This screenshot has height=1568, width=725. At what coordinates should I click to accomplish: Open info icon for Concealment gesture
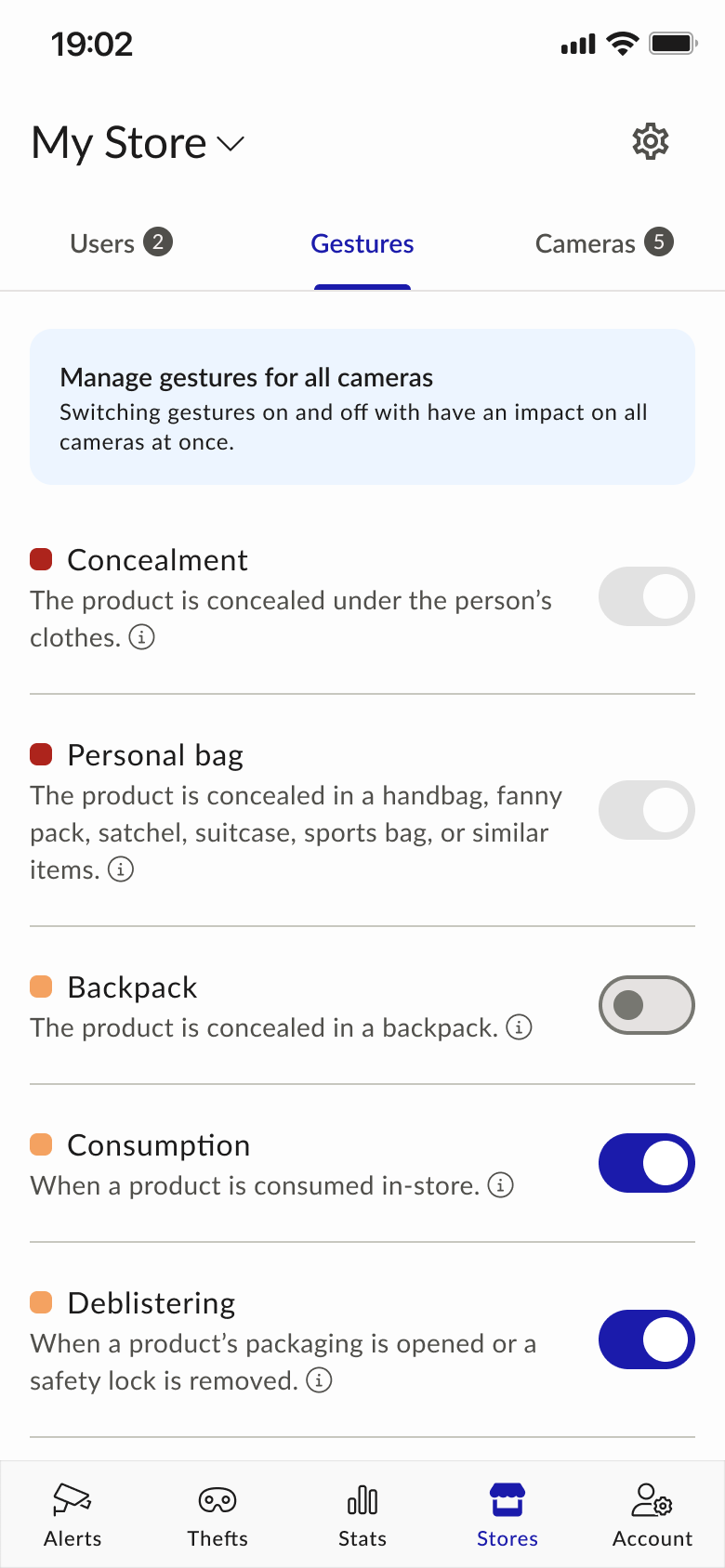[141, 637]
